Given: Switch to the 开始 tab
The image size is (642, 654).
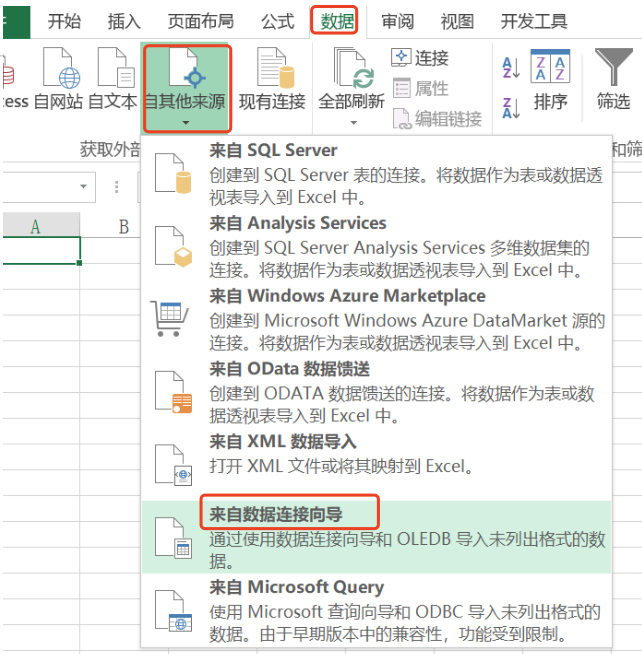Looking at the screenshot, I should tap(64, 21).
